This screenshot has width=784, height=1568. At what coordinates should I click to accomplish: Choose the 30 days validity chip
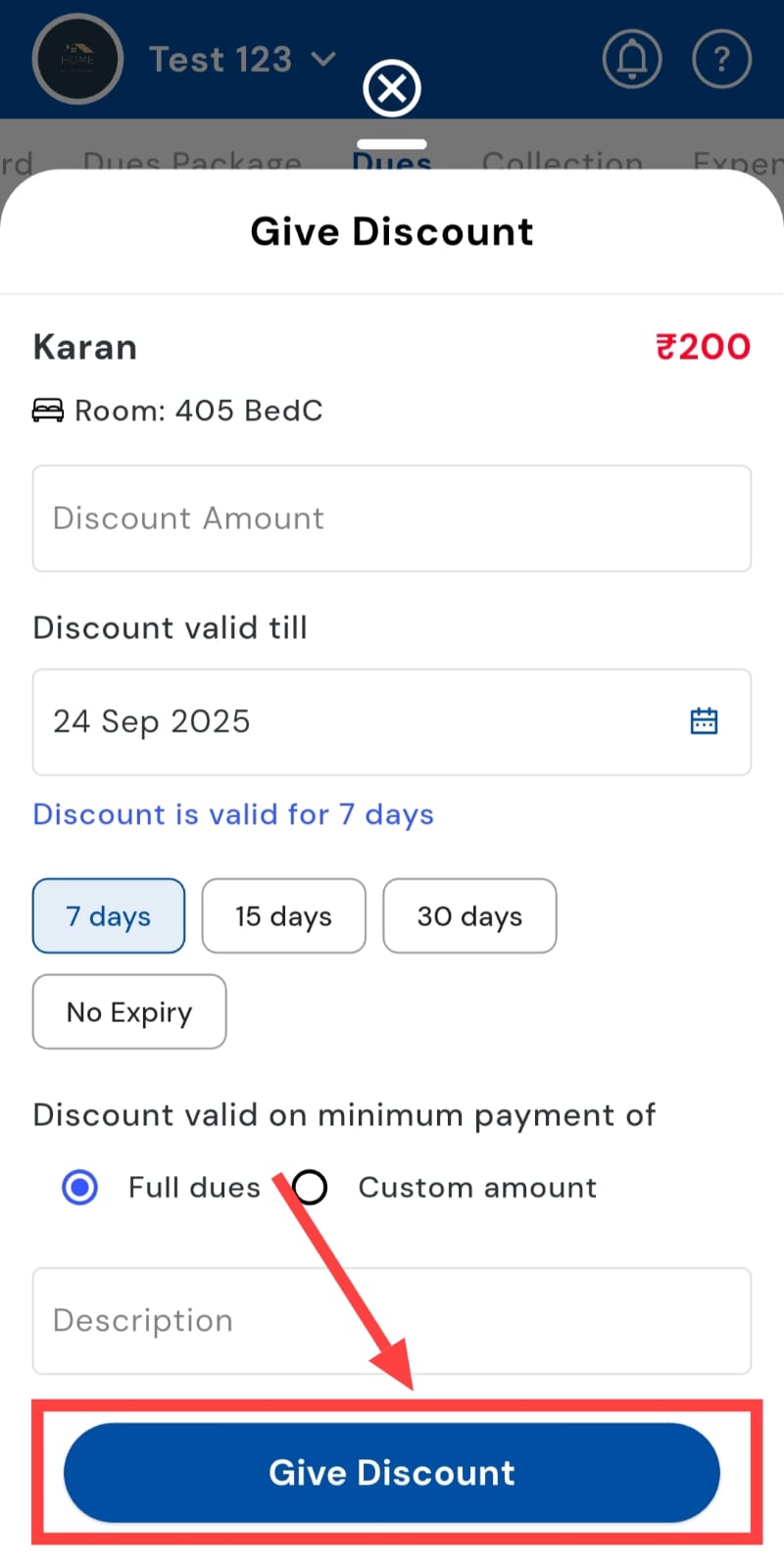point(469,916)
